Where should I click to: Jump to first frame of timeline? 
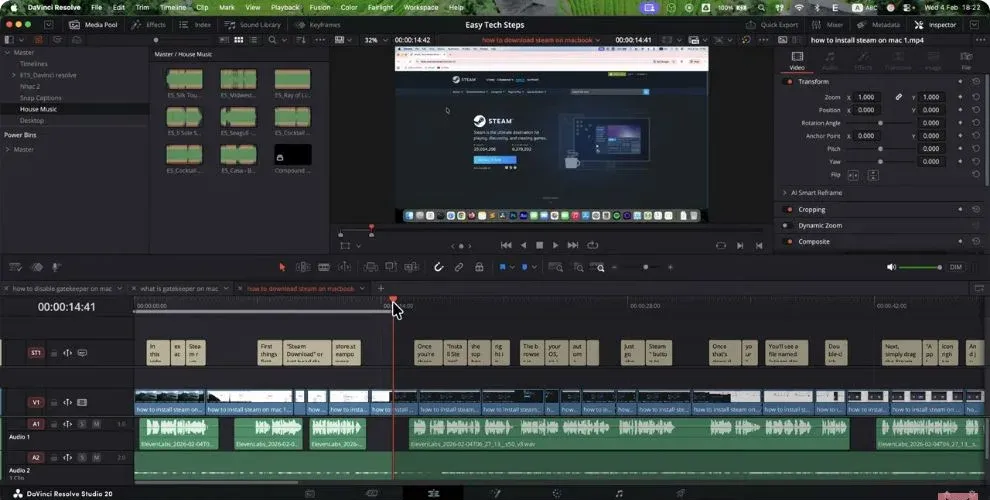coord(506,245)
